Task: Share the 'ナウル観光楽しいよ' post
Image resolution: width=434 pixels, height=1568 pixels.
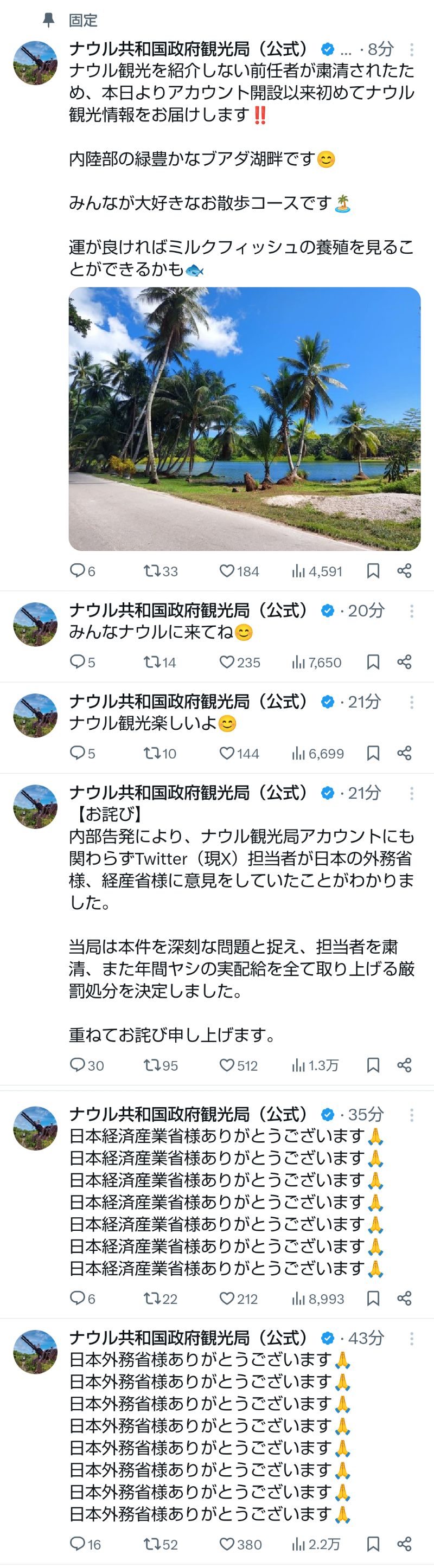Action: (404, 753)
